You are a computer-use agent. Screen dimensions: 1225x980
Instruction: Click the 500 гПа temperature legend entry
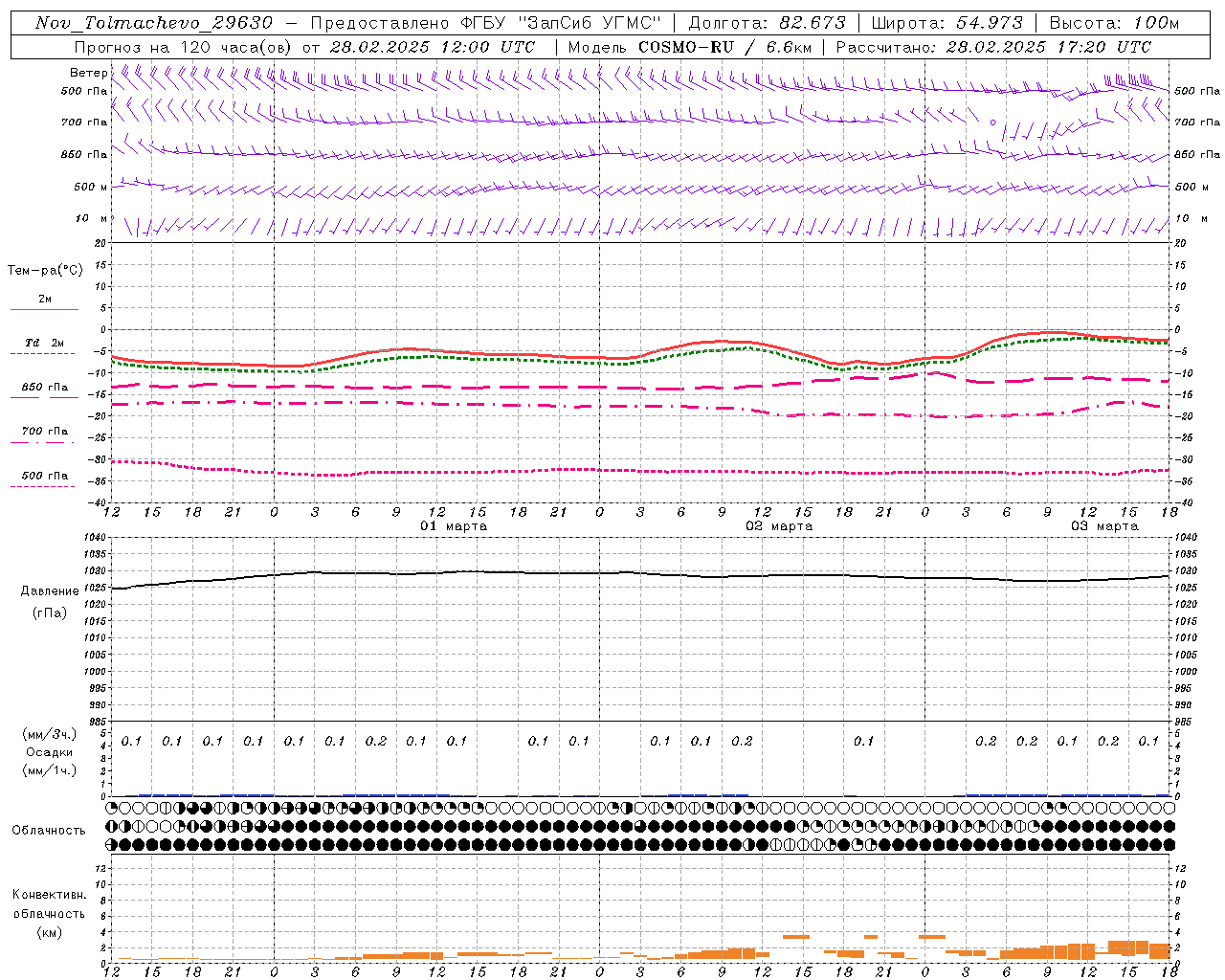pyautogui.click(x=44, y=475)
